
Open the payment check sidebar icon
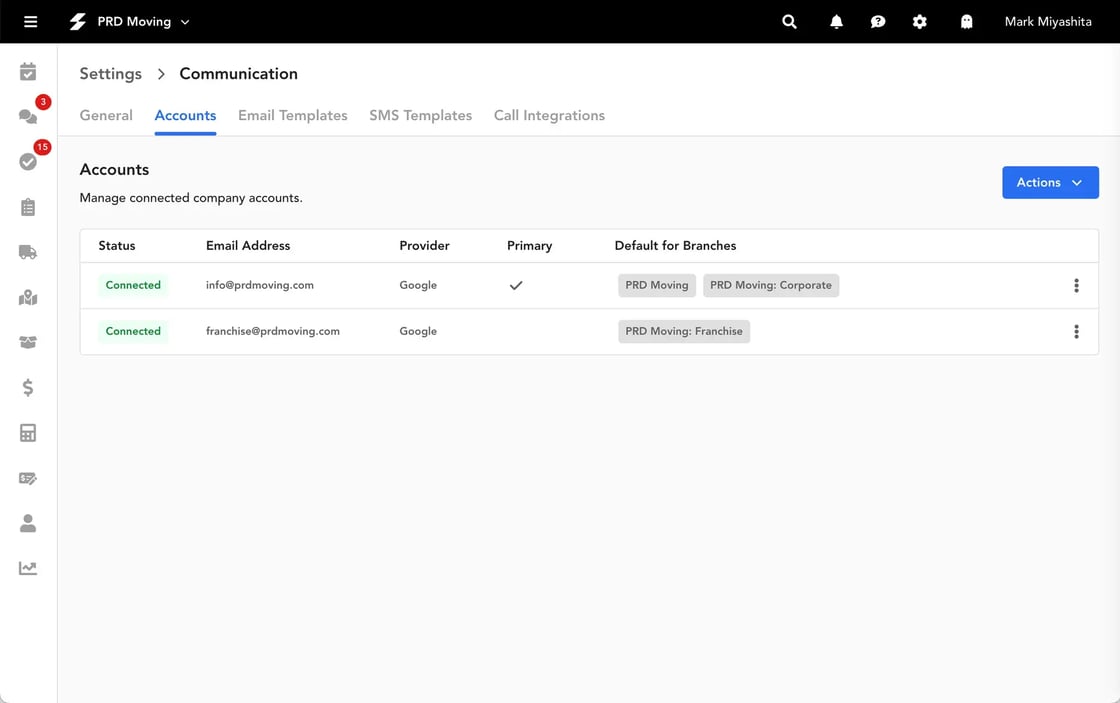[x=28, y=478]
